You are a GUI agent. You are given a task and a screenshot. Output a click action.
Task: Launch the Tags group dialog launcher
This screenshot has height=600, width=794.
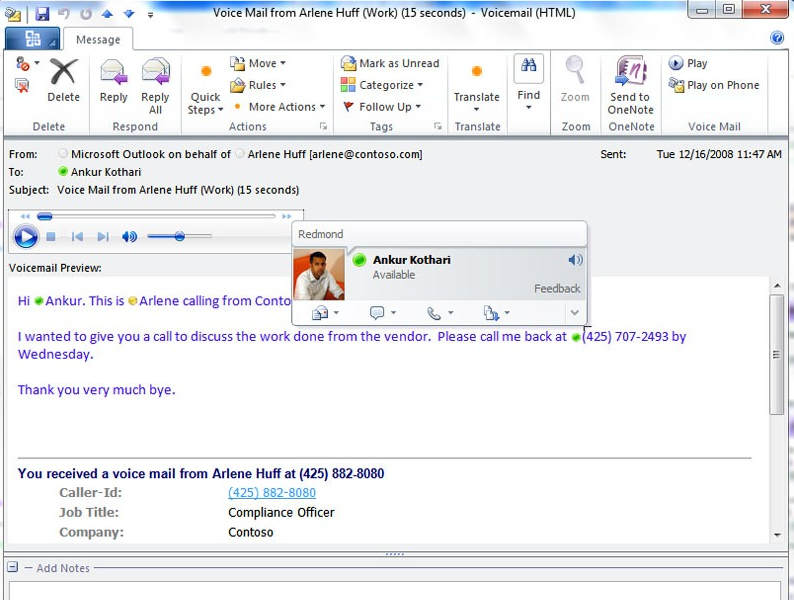(438, 126)
